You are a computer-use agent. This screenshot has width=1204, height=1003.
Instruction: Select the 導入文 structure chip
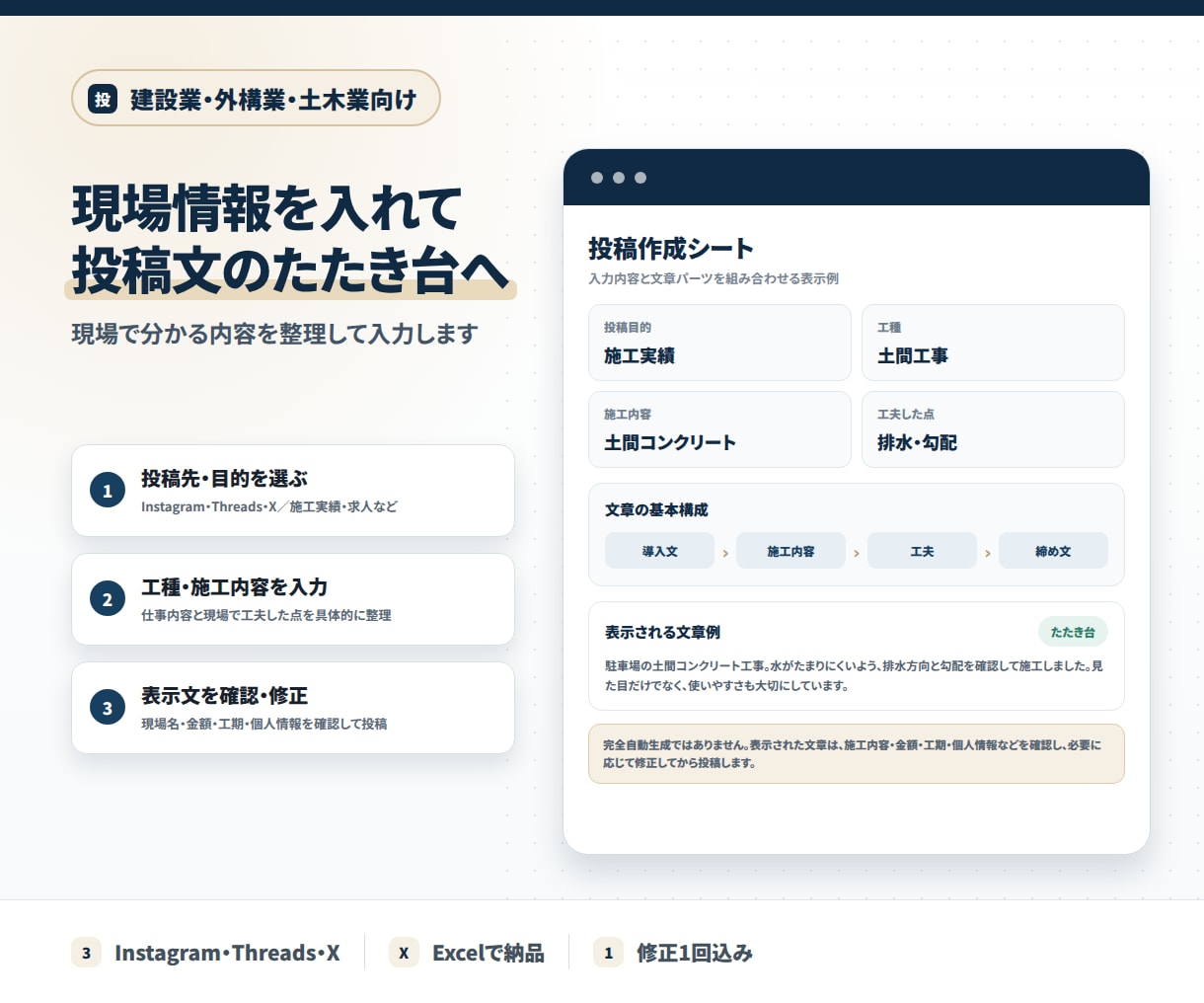point(659,551)
